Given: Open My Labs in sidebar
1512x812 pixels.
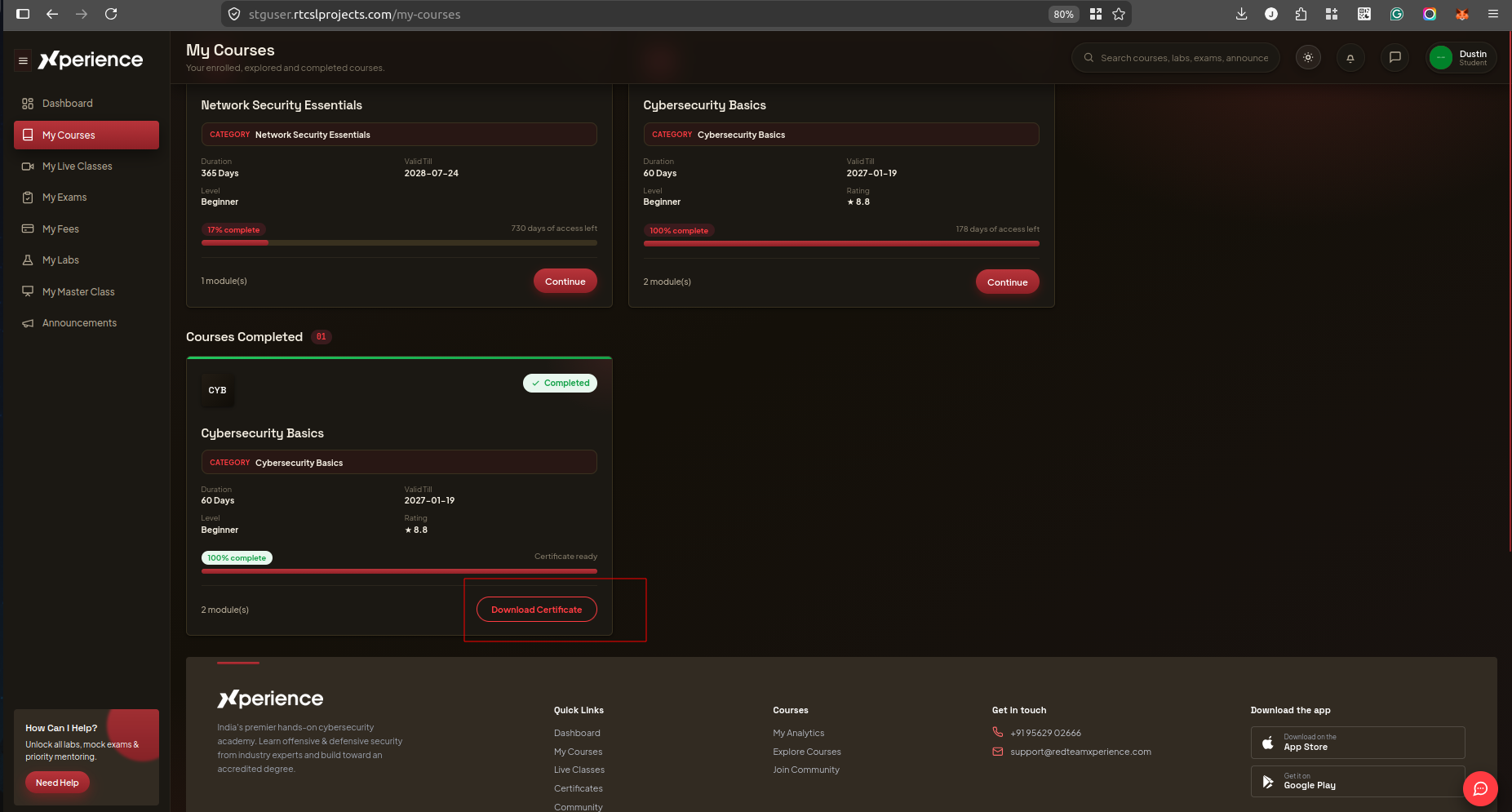Looking at the screenshot, I should click(x=86, y=260).
